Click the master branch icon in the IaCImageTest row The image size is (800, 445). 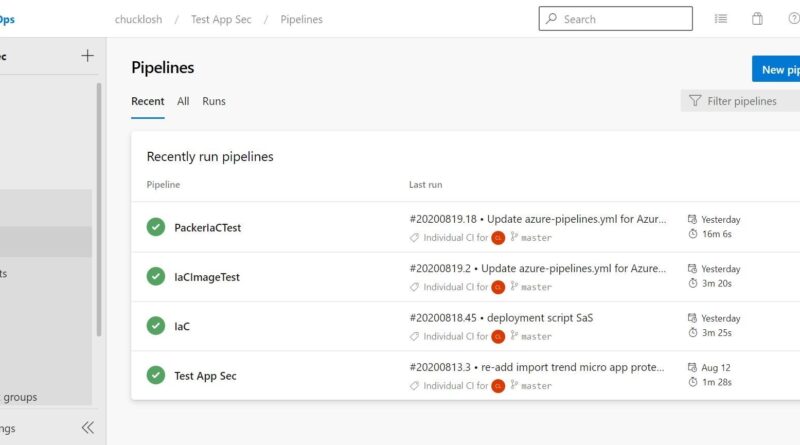pos(514,286)
